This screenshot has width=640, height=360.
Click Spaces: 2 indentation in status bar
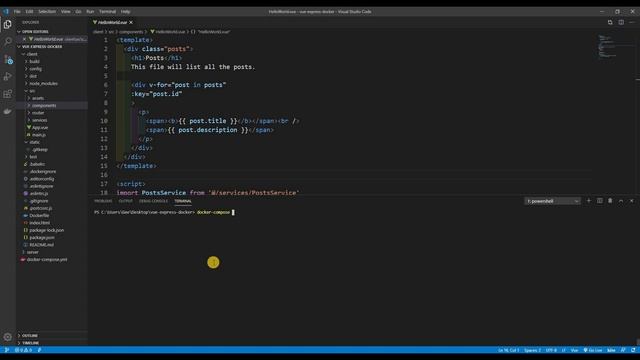coord(532,350)
